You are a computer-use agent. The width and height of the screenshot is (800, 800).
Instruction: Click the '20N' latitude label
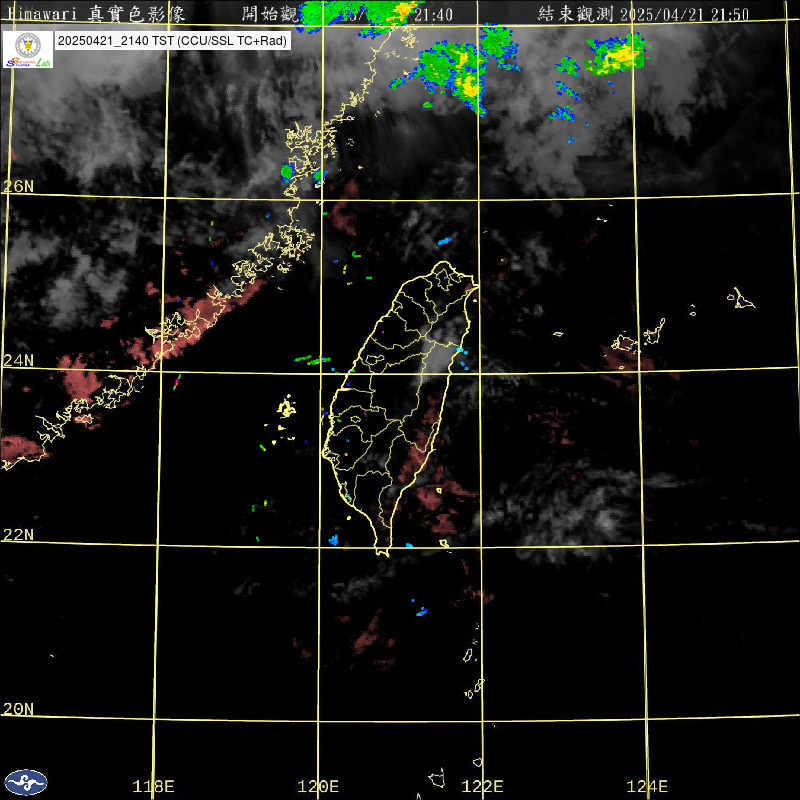pos(18,709)
